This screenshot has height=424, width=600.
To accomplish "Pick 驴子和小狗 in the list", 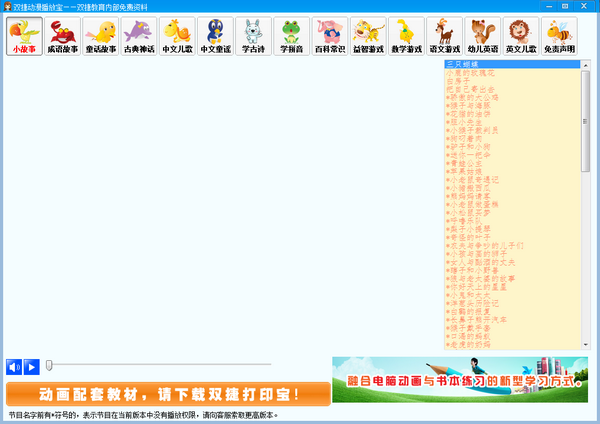I will point(512,147).
